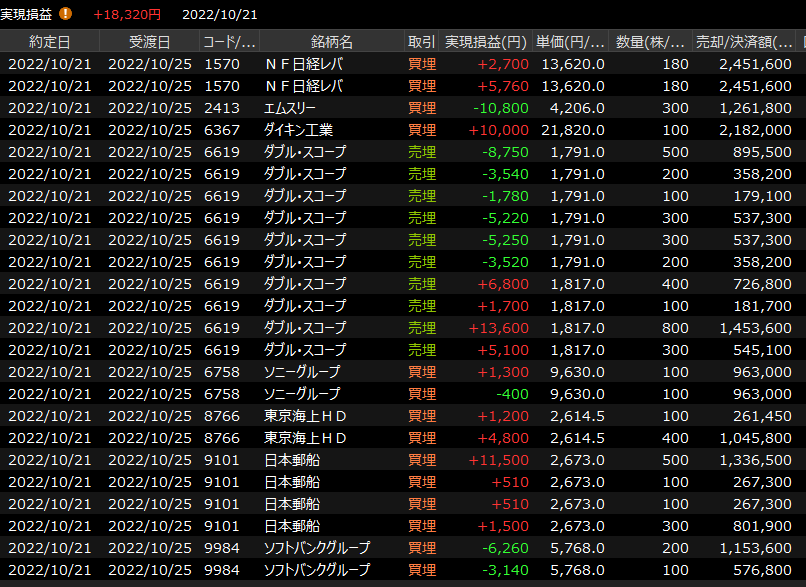
Task: Click the 2022/10/21 date at the top
Action: coord(219,14)
